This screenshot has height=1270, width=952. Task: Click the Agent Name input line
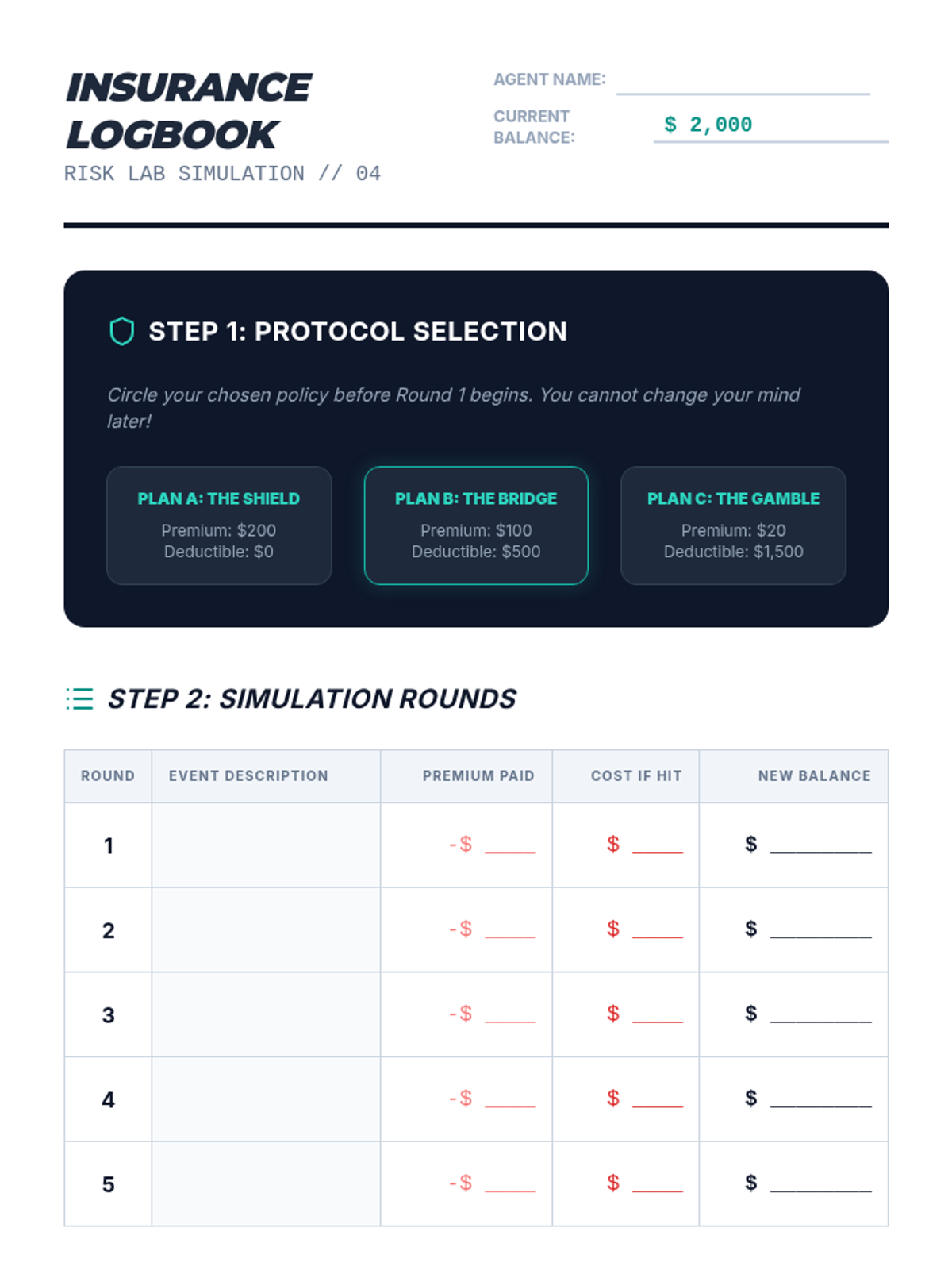pyautogui.click(x=743, y=81)
